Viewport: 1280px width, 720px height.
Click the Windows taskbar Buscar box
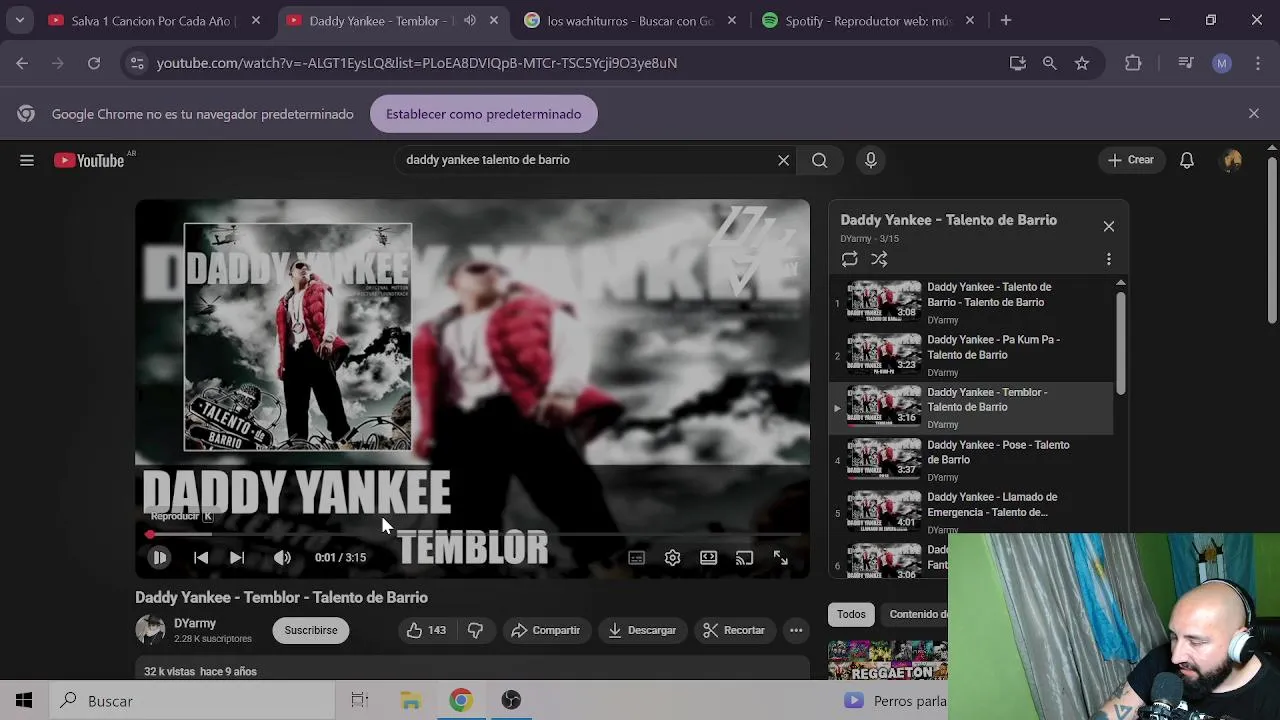tap(191, 701)
